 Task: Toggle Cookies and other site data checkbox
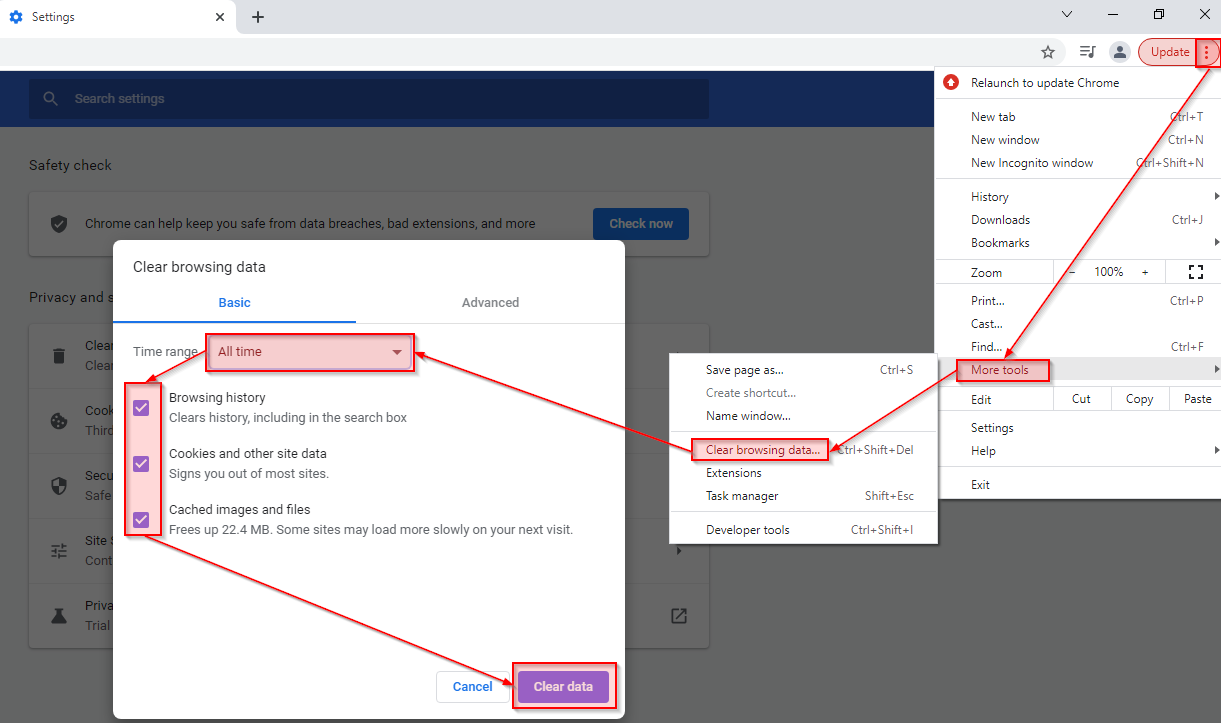(x=141, y=463)
